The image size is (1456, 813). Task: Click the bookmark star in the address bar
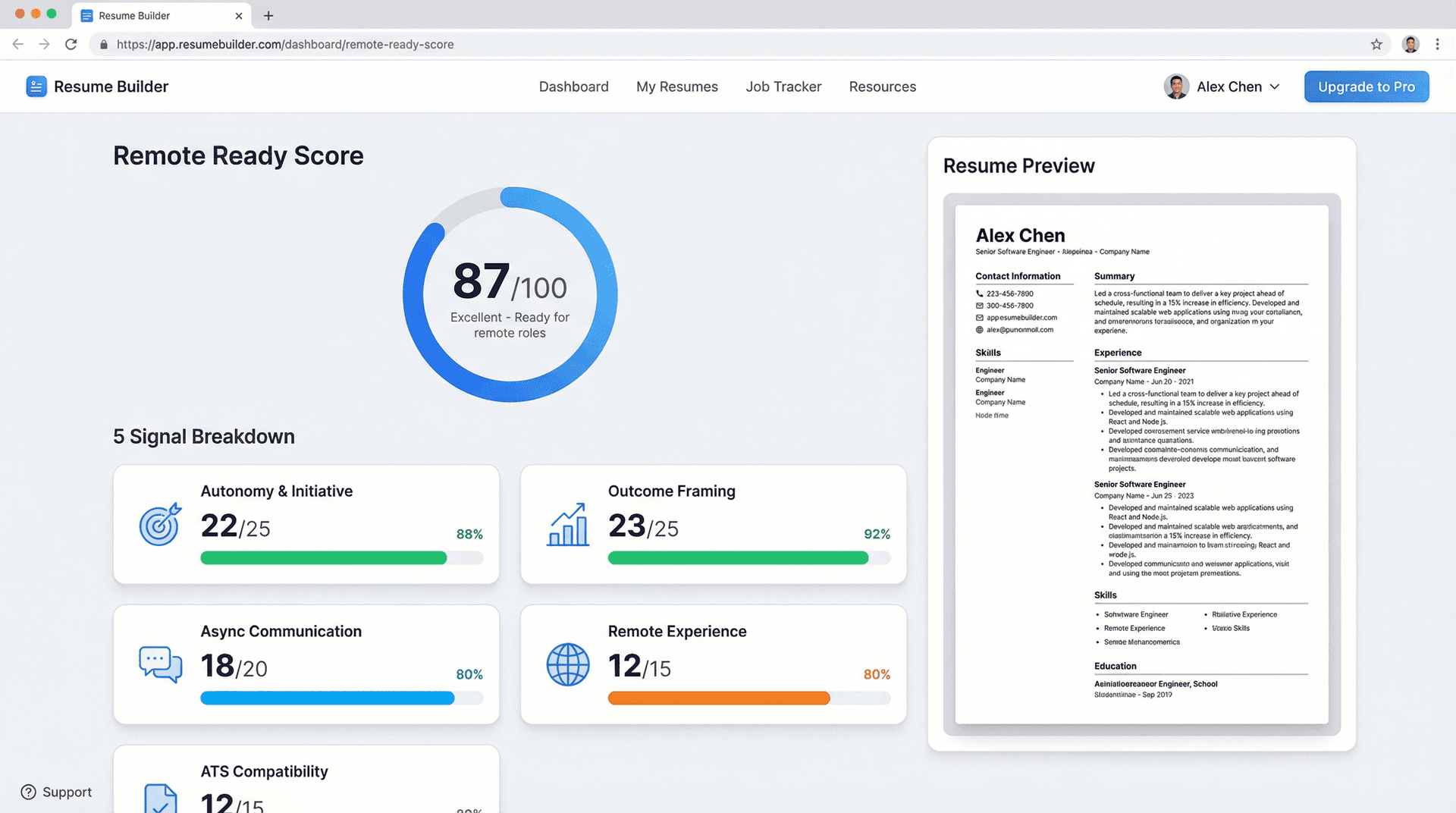[1376, 44]
